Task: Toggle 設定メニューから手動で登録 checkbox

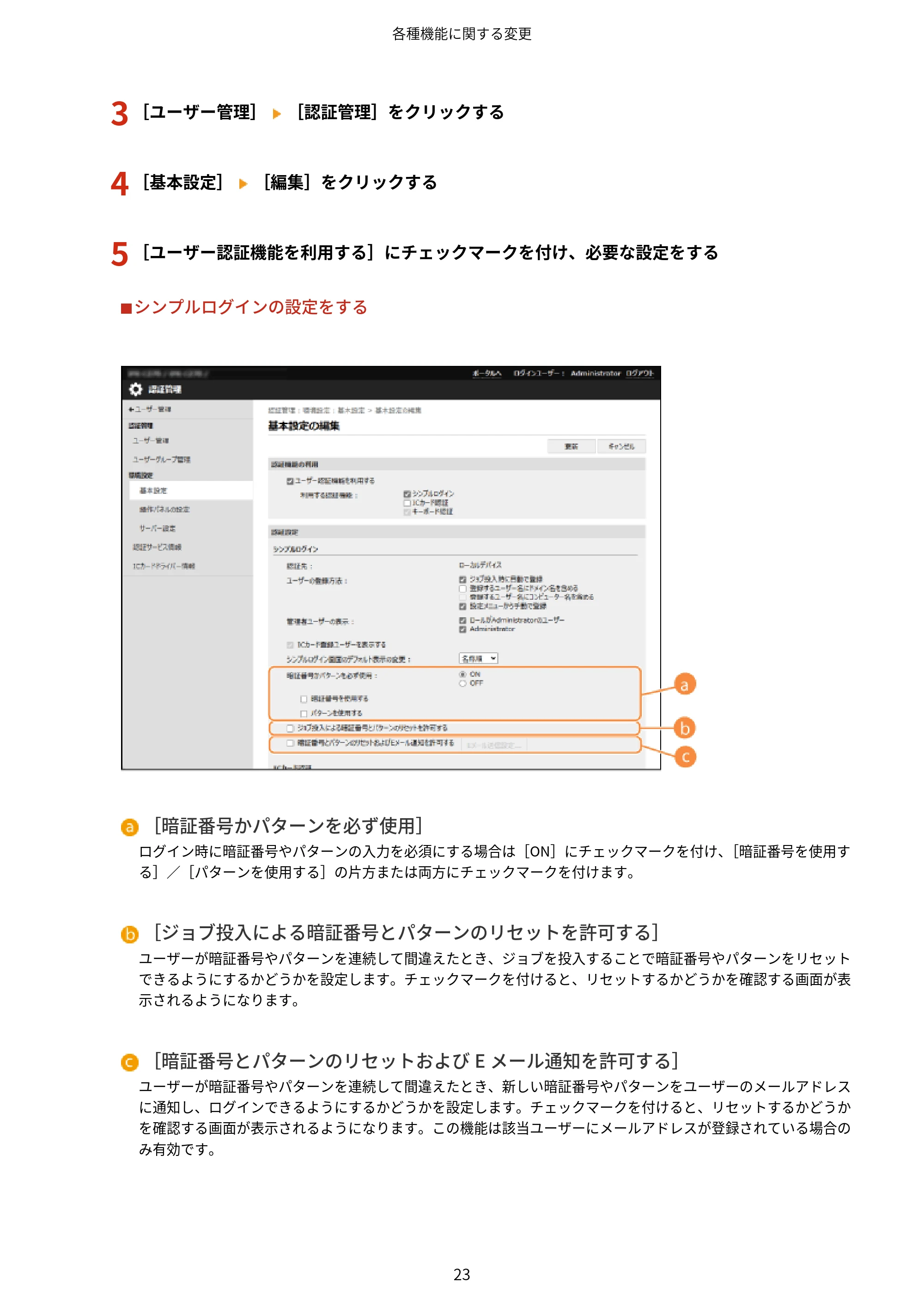Action: [x=463, y=607]
